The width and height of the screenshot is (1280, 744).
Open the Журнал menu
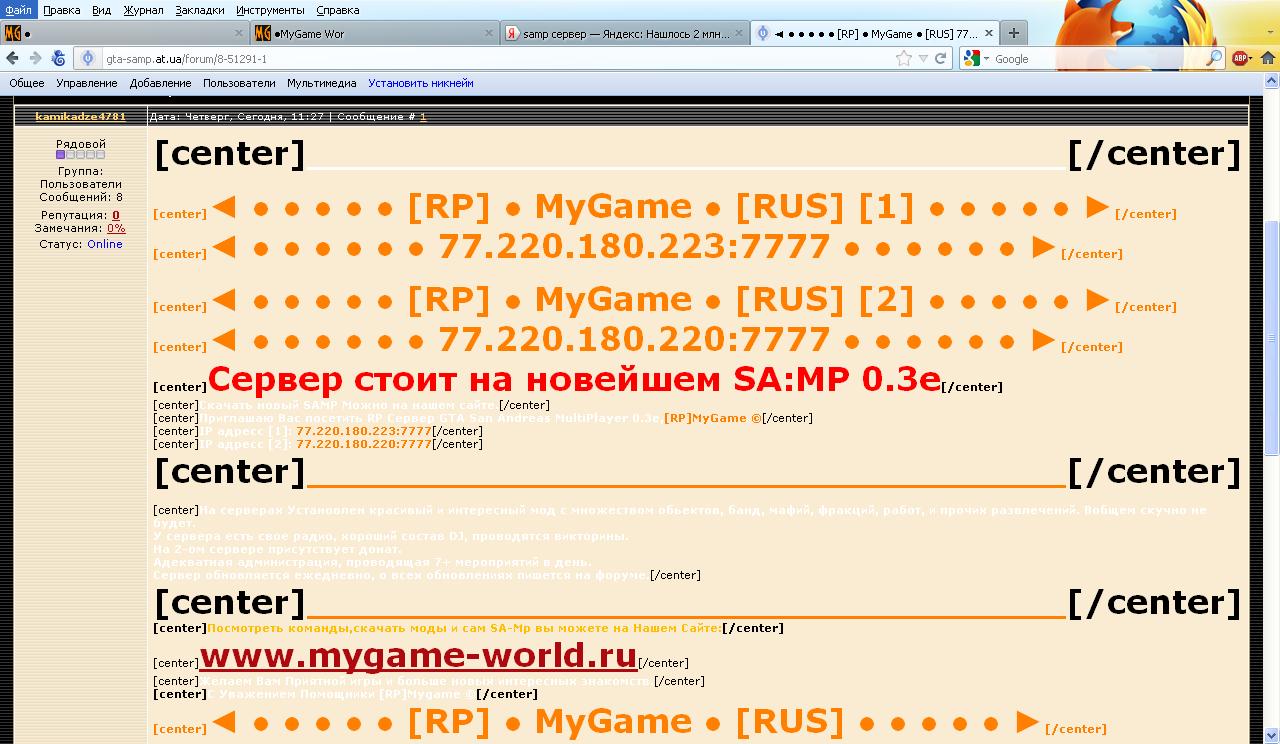144,10
